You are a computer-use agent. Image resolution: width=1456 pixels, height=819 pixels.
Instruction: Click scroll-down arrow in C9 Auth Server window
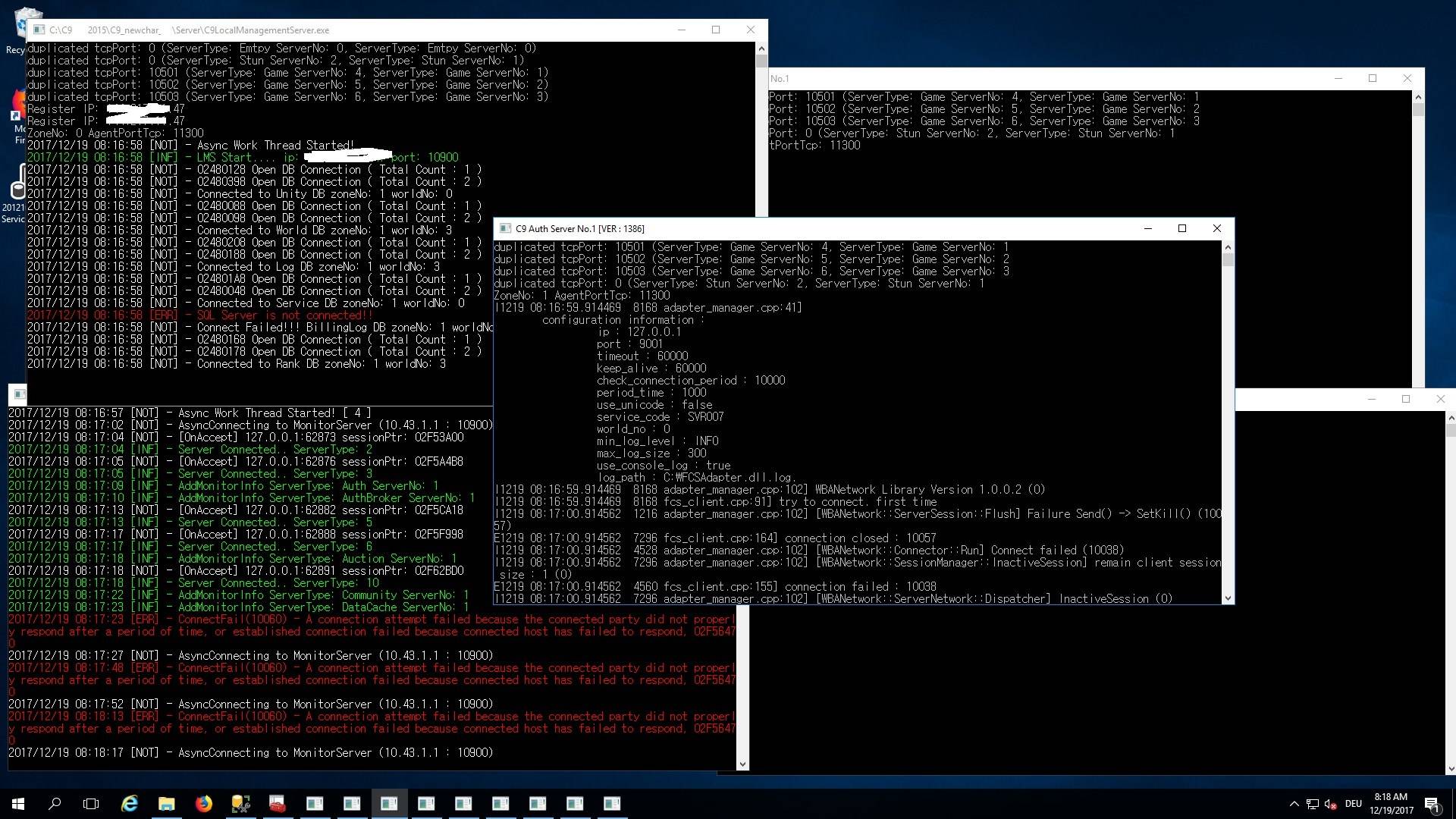coord(1228,598)
